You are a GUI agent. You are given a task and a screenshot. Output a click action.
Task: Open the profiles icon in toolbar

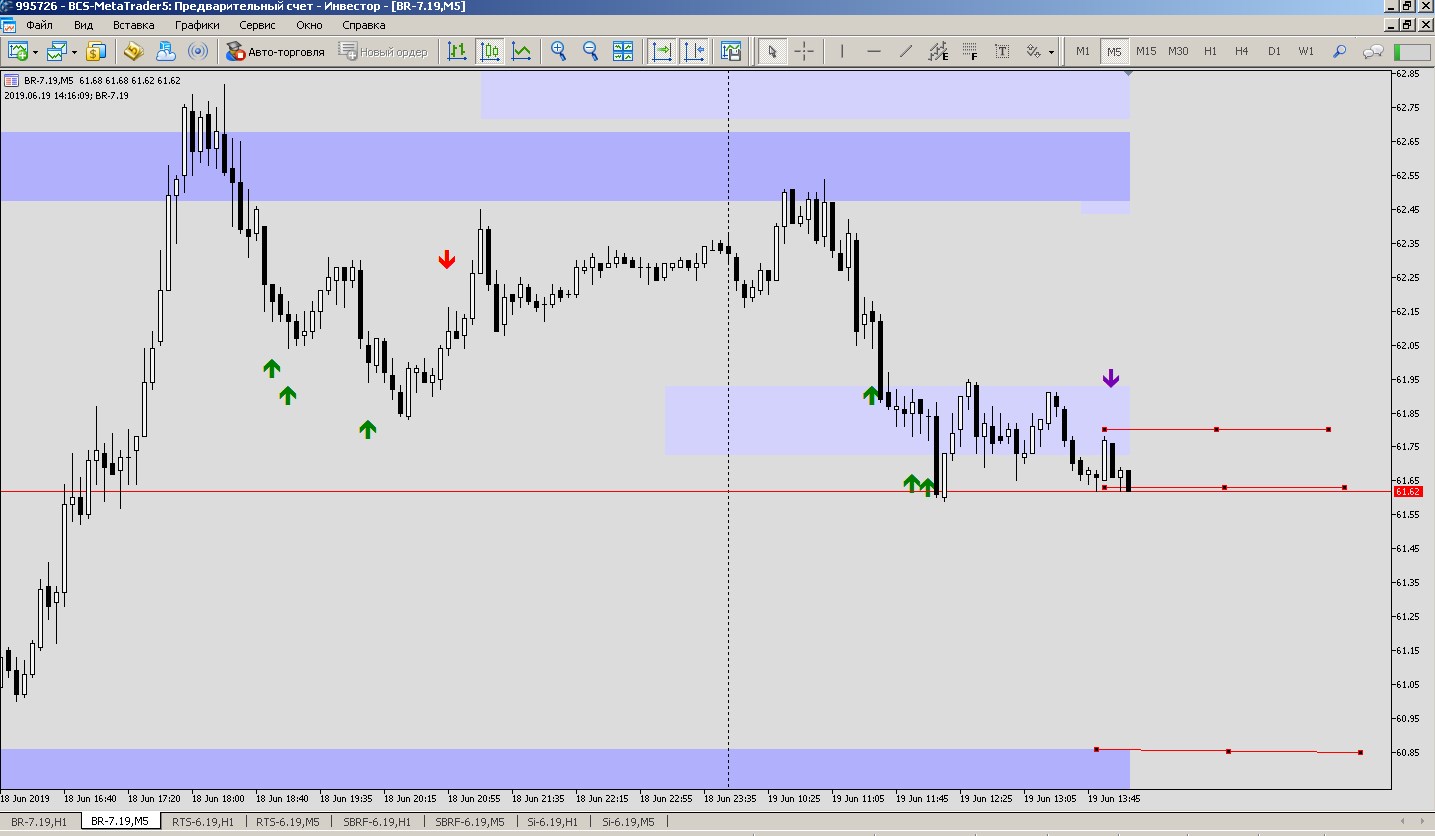point(56,51)
